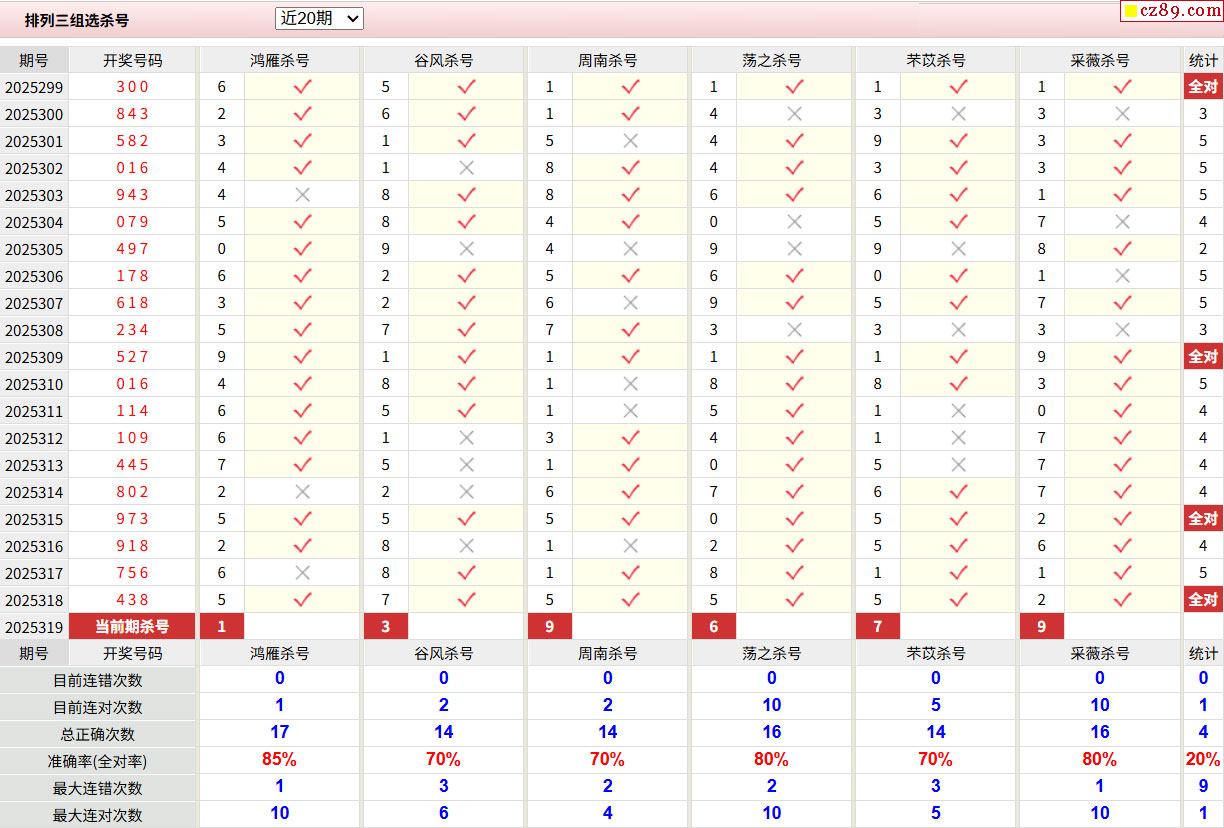Click gray cross in 周南 row 2025301

click(x=630, y=141)
